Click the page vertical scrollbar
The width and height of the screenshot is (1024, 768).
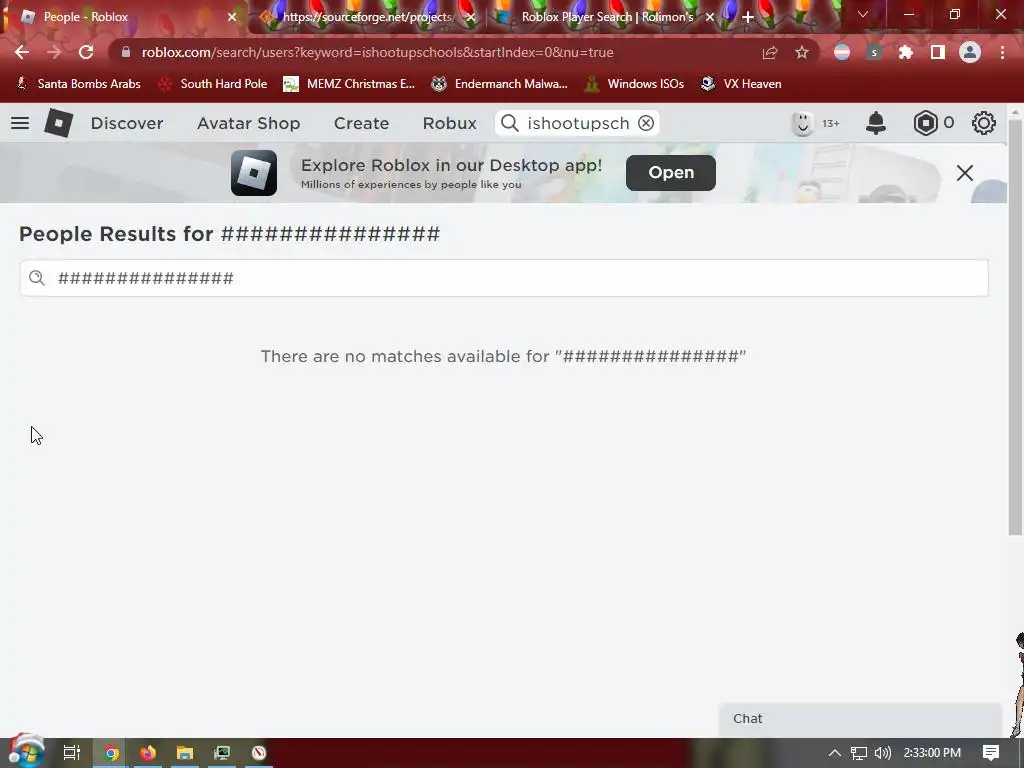pos(1015,327)
